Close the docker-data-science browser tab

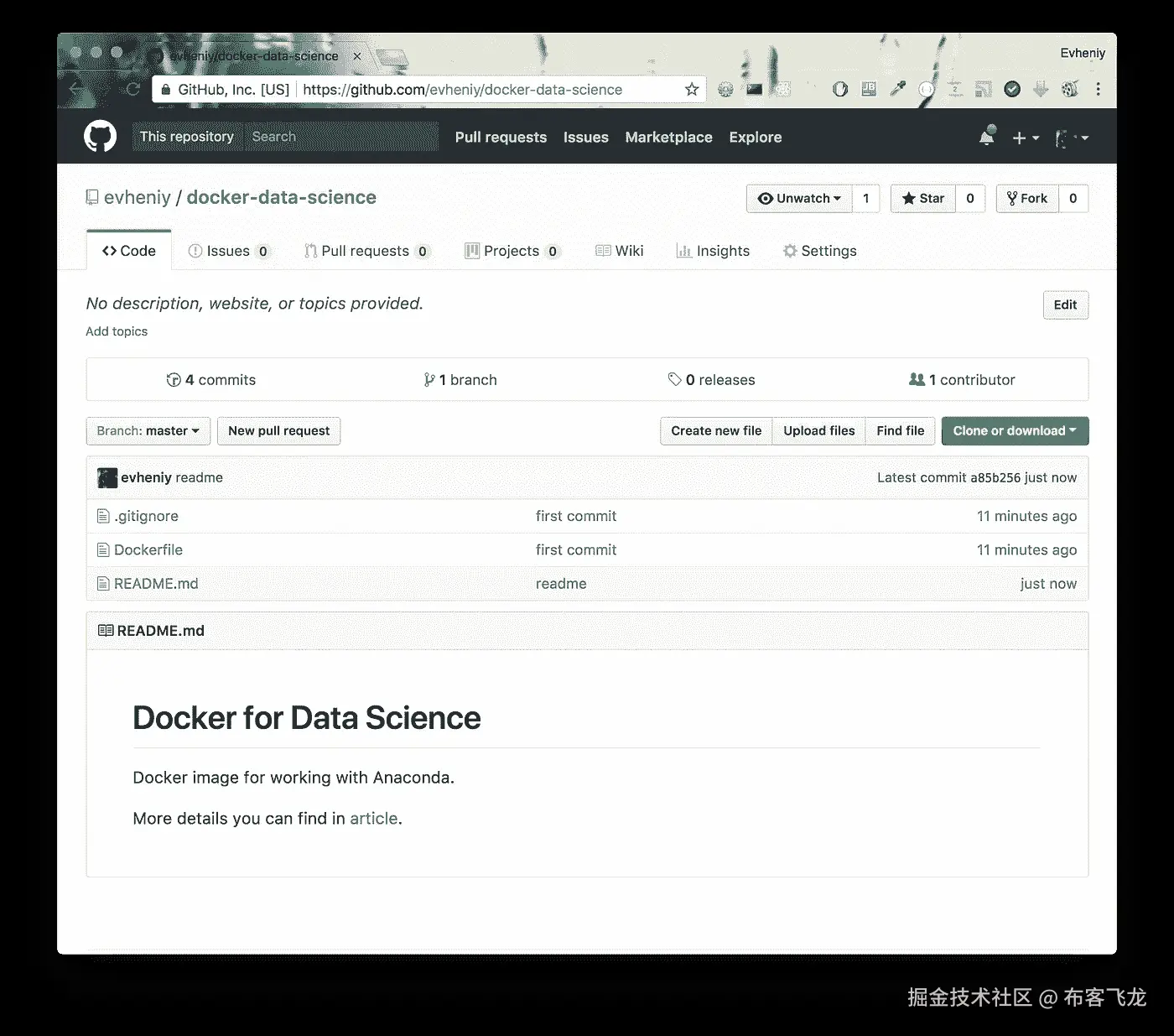[357, 56]
